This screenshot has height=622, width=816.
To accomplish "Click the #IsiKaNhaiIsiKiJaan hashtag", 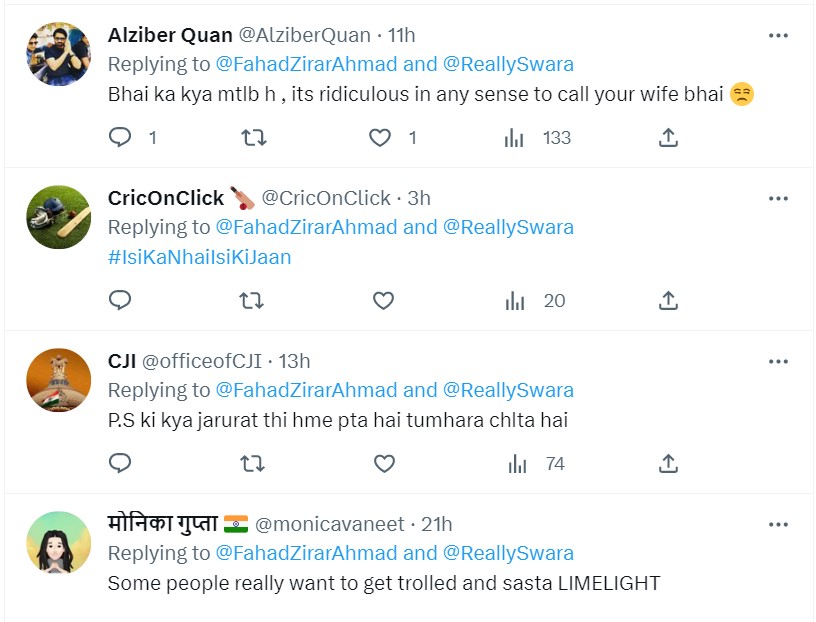I will [199, 257].
